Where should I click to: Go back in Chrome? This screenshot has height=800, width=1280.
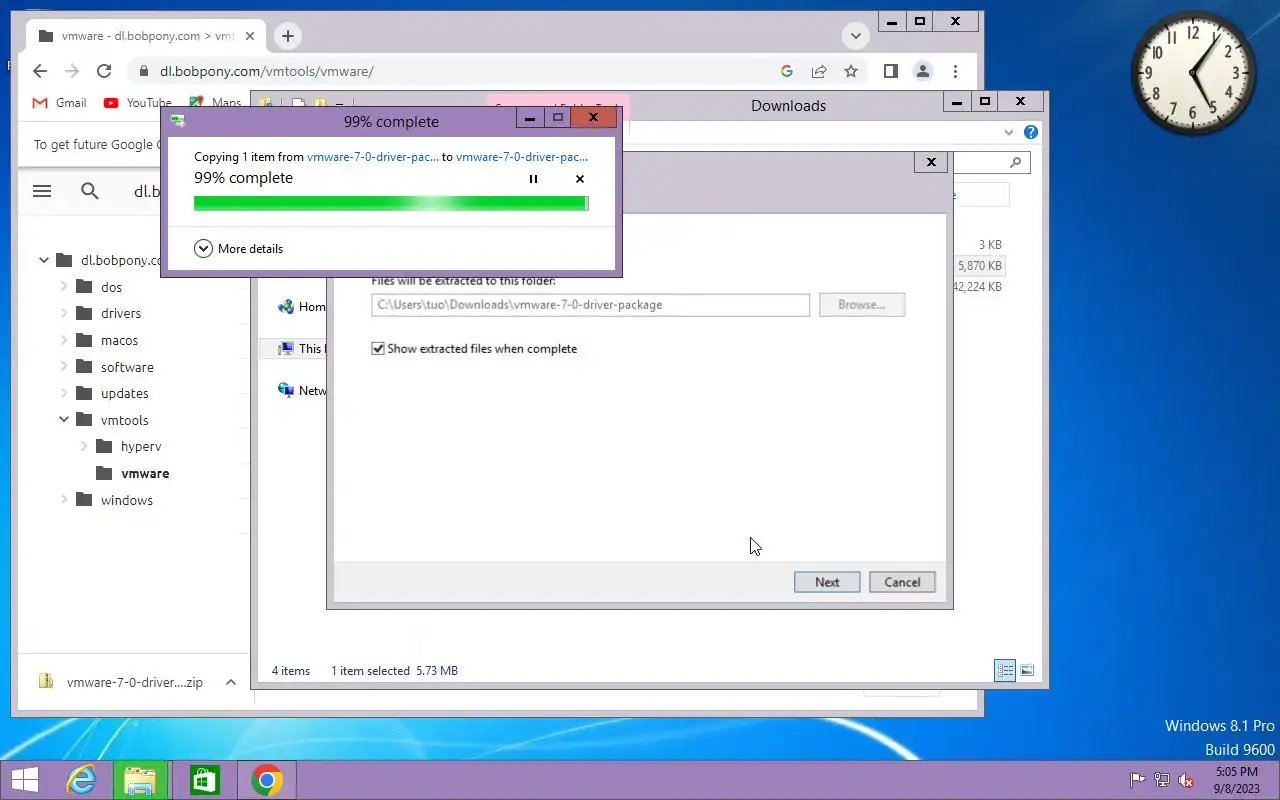click(40, 71)
